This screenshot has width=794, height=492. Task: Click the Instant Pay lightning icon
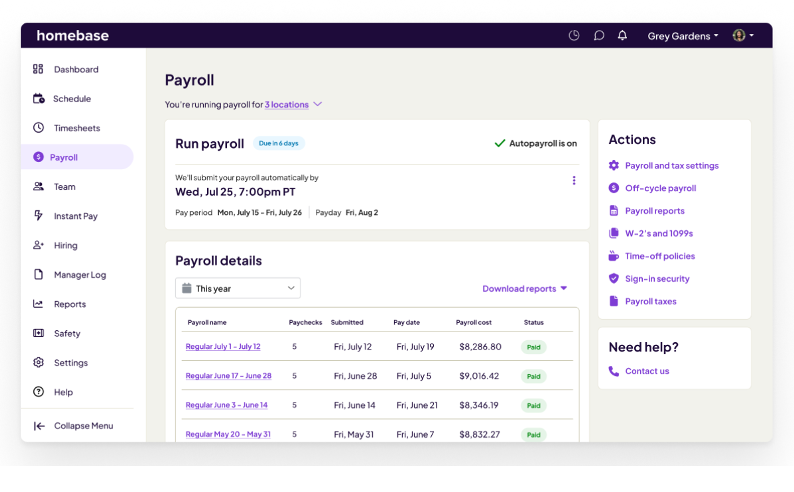click(x=38, y=216)
